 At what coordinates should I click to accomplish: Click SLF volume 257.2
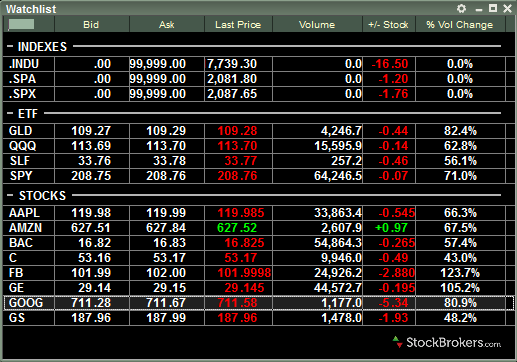click(x=346, y=161)
